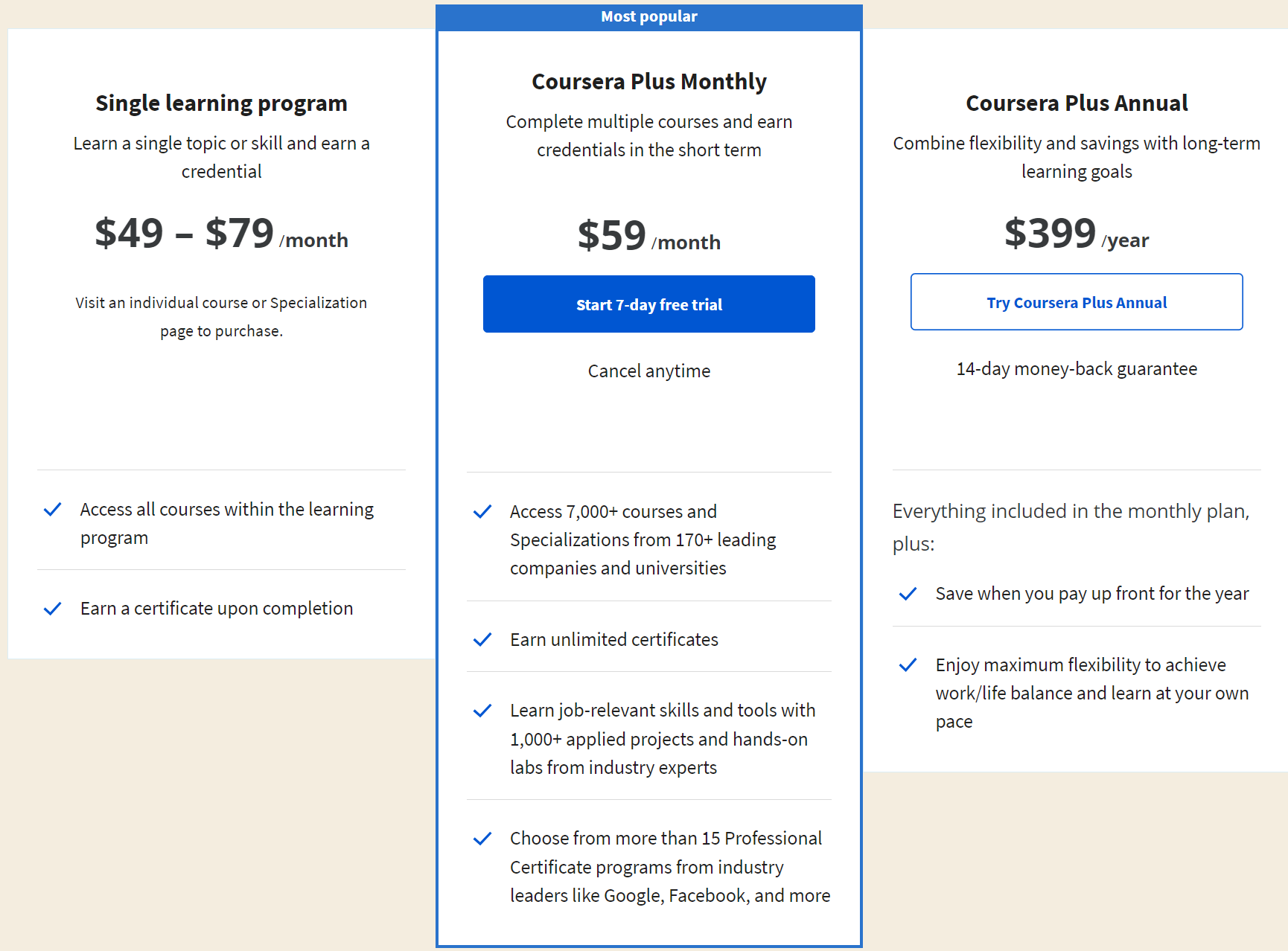
Task: Click checkmark beside "Learn job-relevant skills"
Action: tap(482, 711)
